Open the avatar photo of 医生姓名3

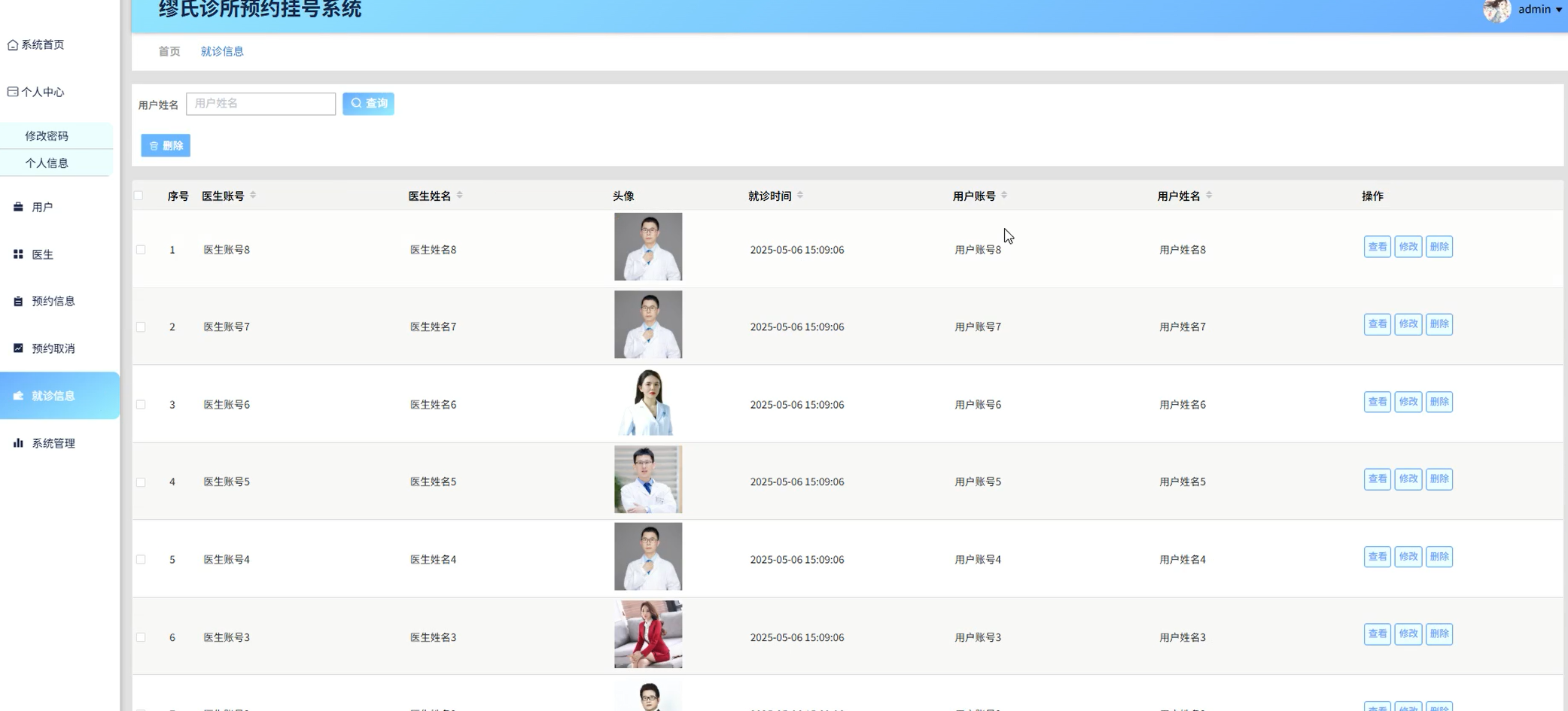tap(648, 634)
